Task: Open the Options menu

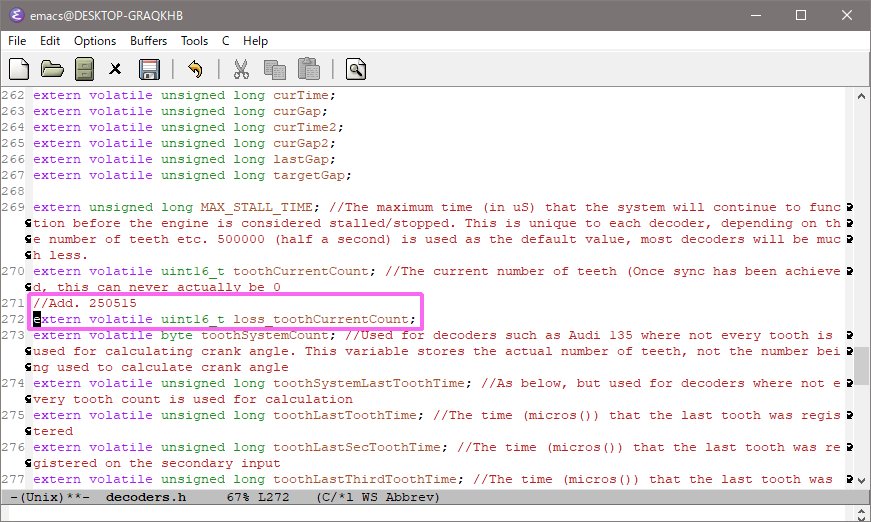Action: pos(95,41)
